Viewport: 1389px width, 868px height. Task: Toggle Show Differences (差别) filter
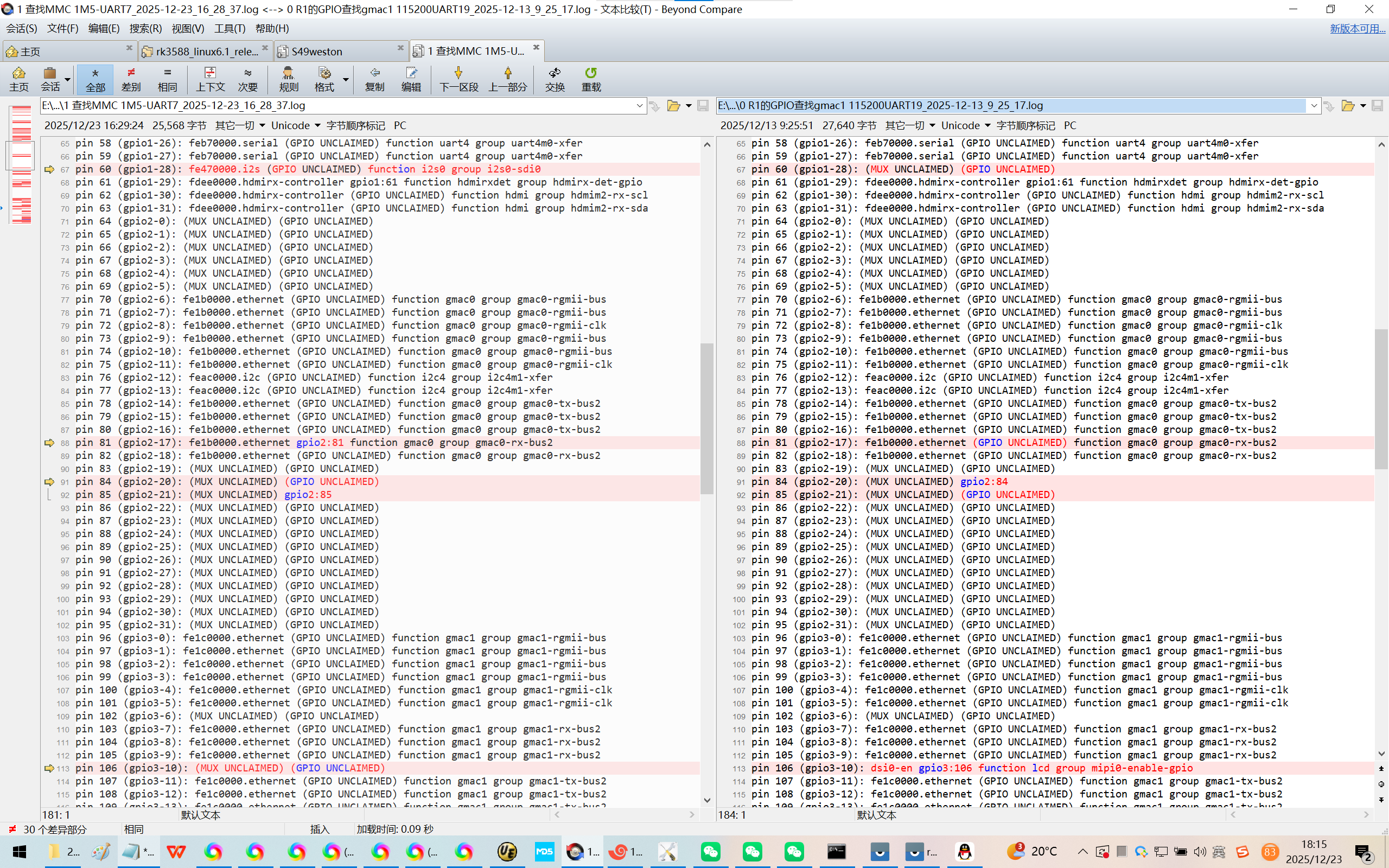tap(131, 79)
